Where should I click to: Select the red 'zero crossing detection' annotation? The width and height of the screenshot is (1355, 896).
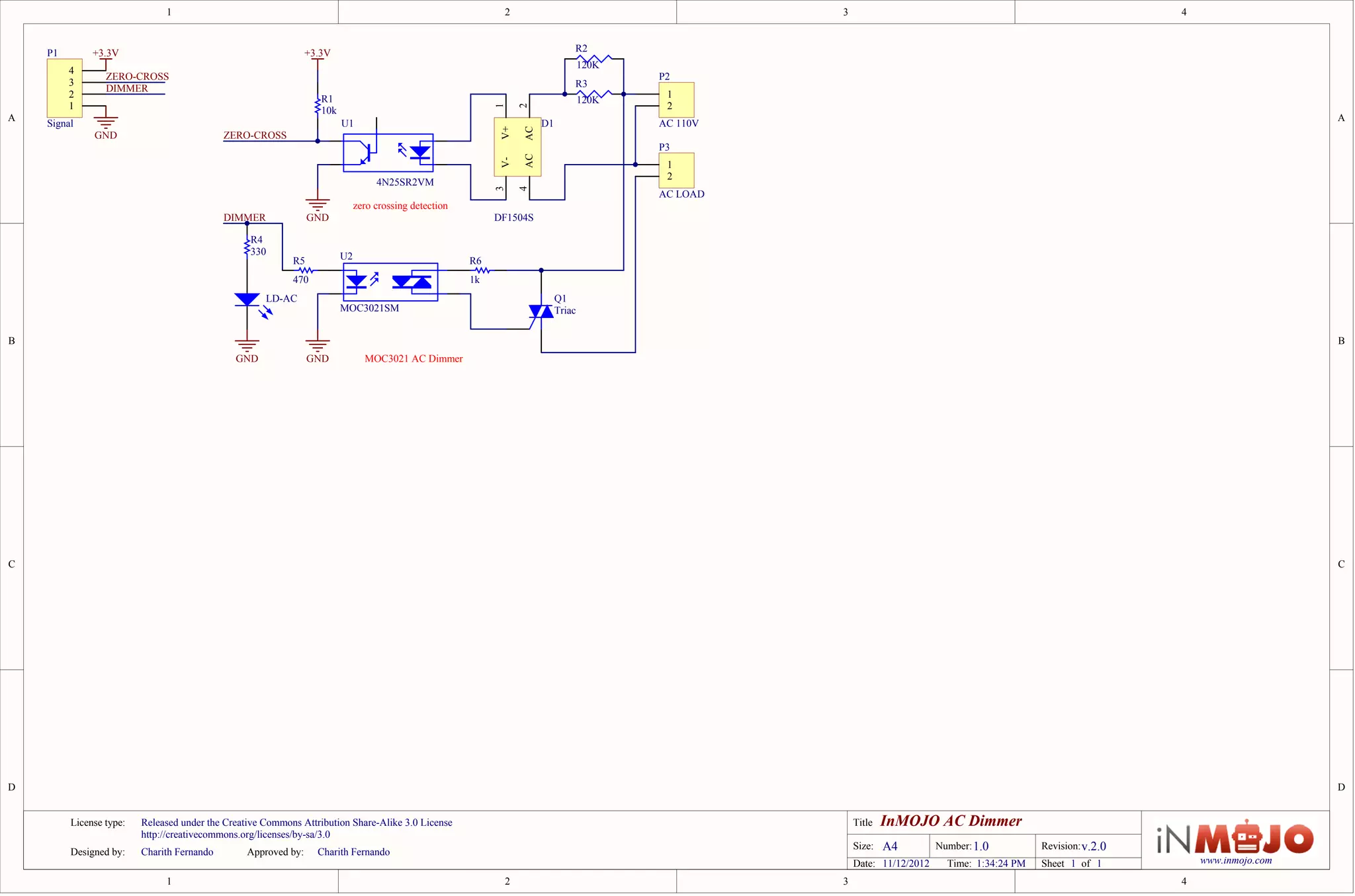click(400, 206)
